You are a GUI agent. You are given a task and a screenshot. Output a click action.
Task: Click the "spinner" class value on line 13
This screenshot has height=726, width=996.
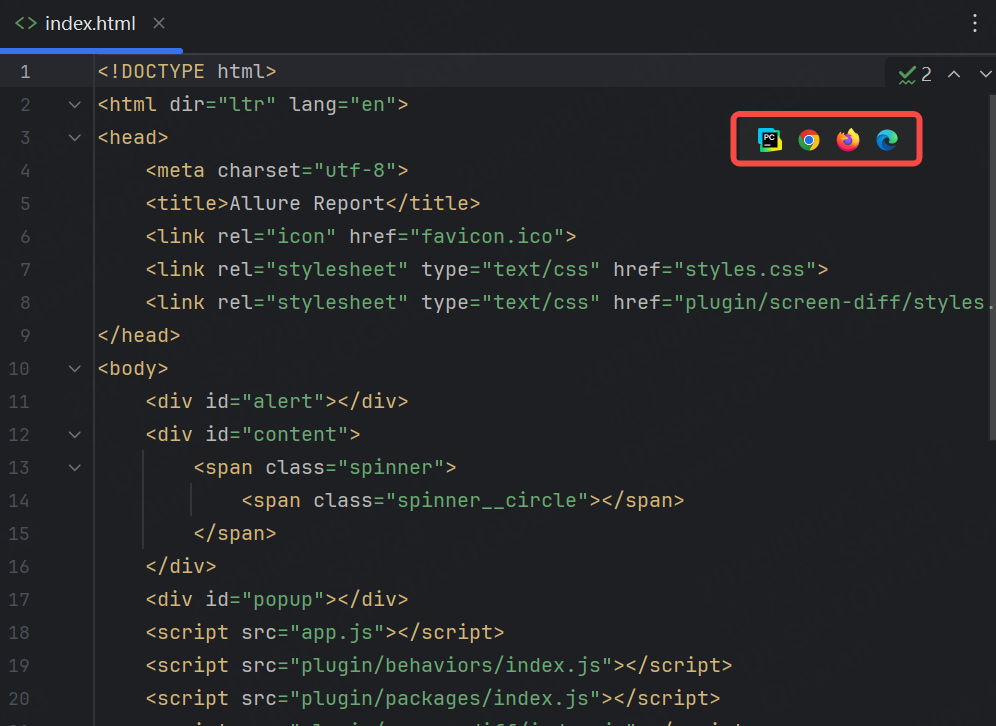click(391, 468)
